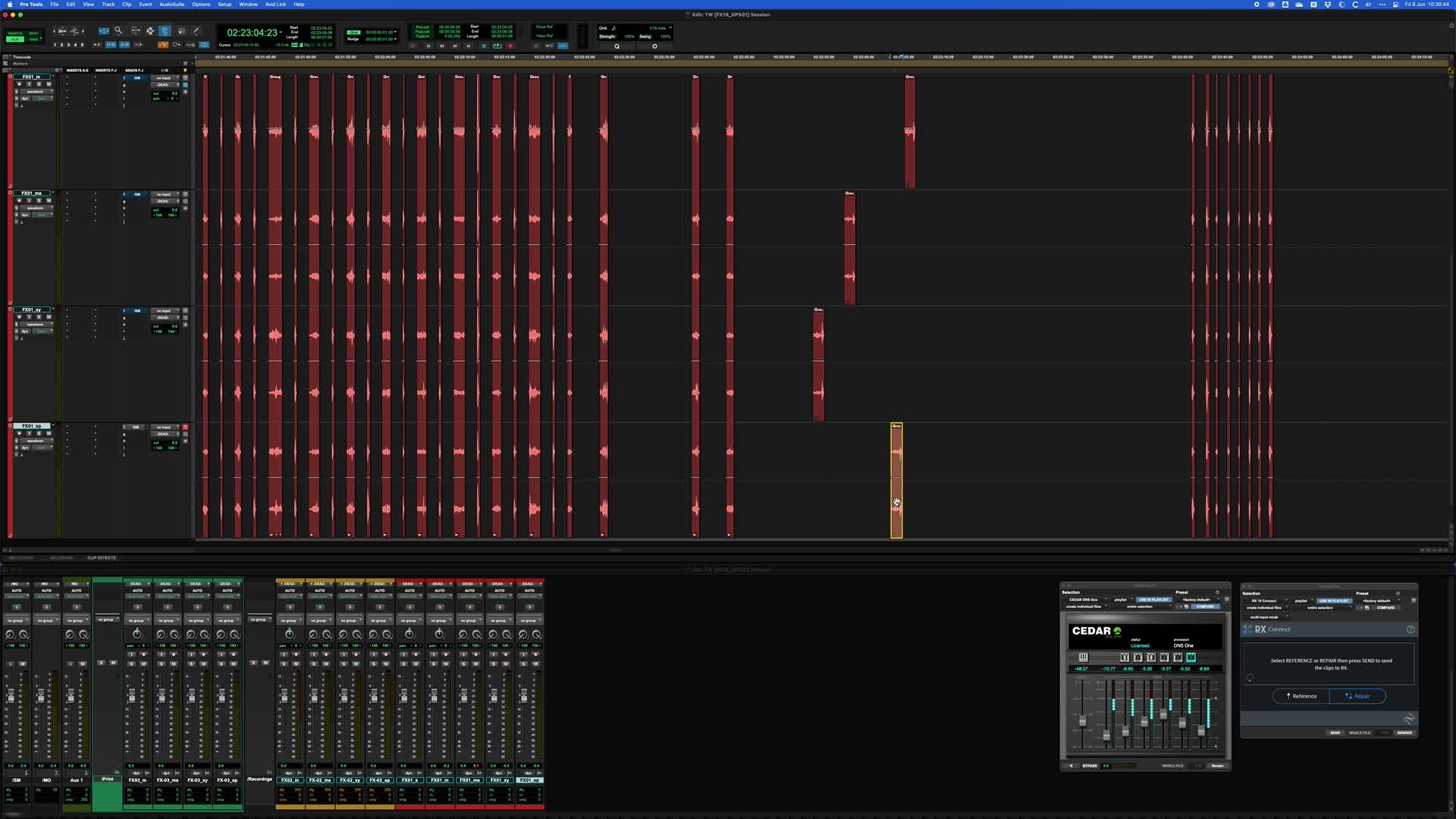The height and width of the screenshot is (819, 1456).
Task: Click the Tab to Transients icon
Action: (97, 45)
